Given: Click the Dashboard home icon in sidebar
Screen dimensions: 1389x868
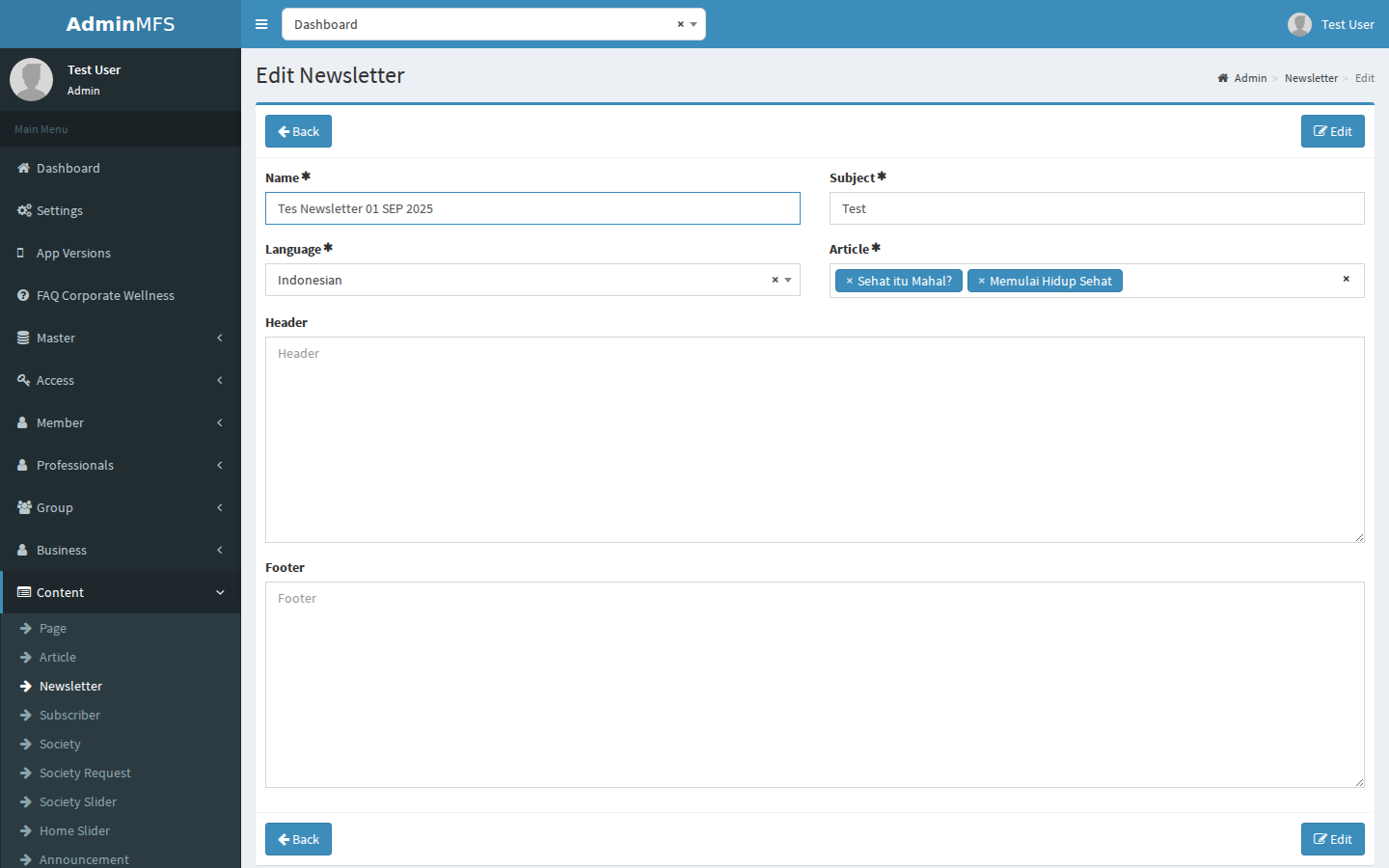Looking at the screenshot, I should [23, 168].
